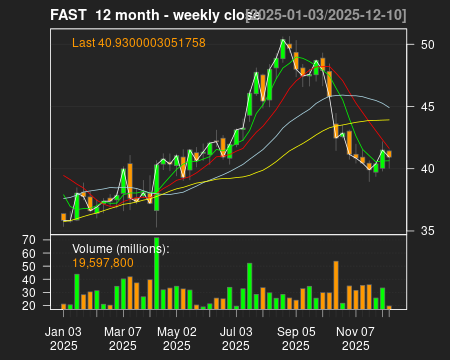Click the "Mar 07 2025" date label
This screenshot has height=360, width=450.
pos(123,339)
